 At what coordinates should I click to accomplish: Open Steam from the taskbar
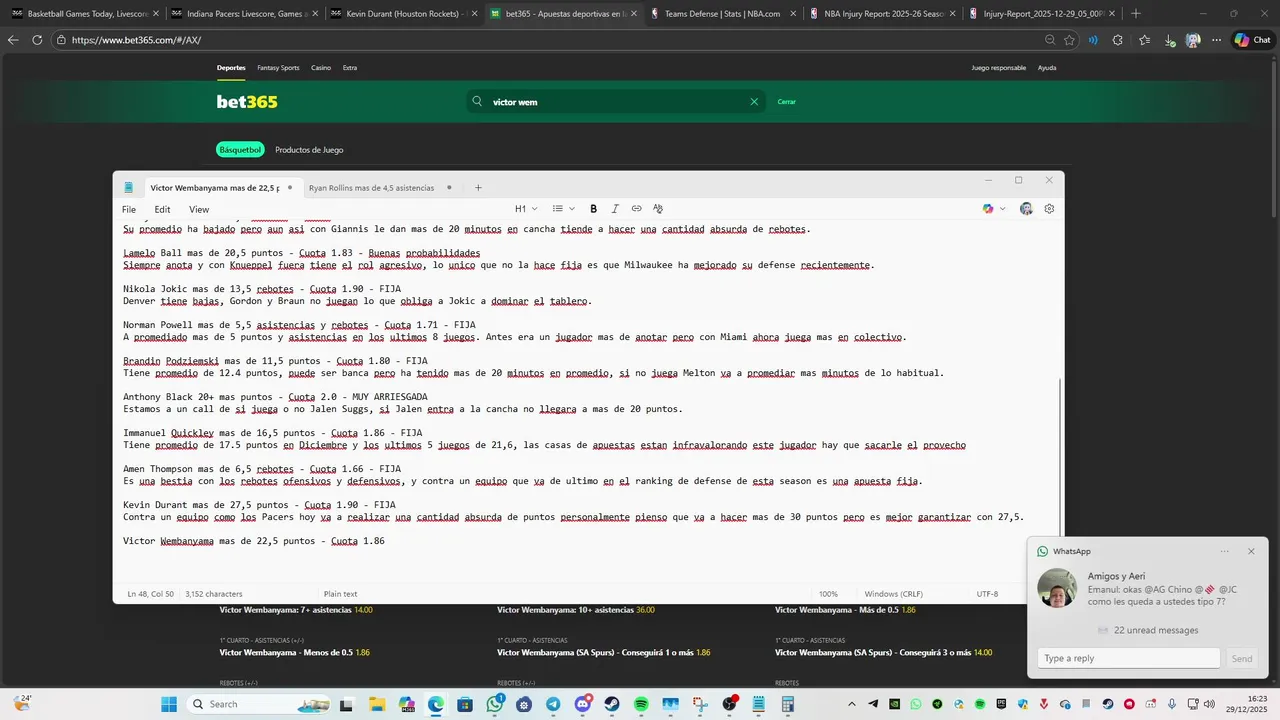(612, 704)
